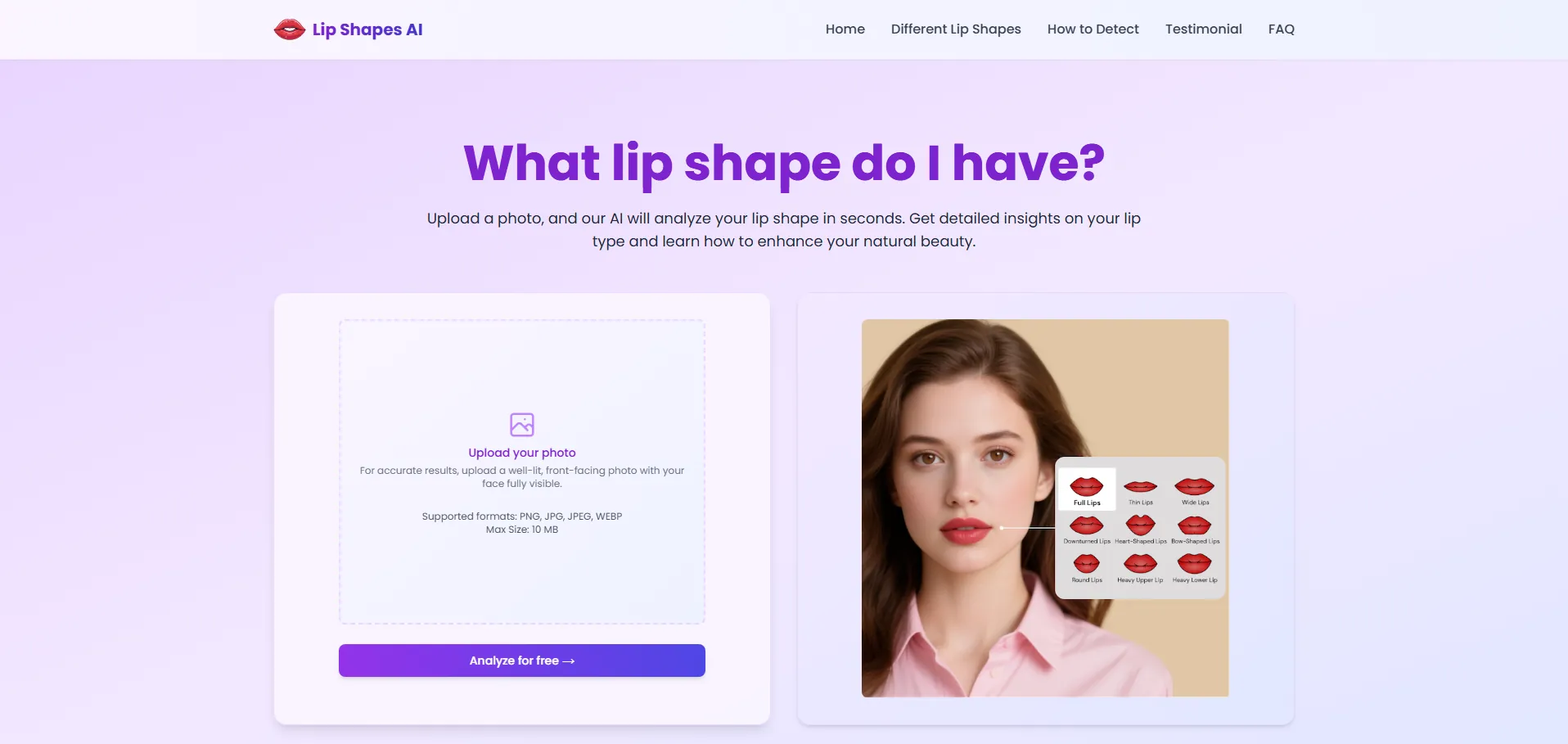
Task: Open the Testimonial nav item
Action: [1203, 29]
